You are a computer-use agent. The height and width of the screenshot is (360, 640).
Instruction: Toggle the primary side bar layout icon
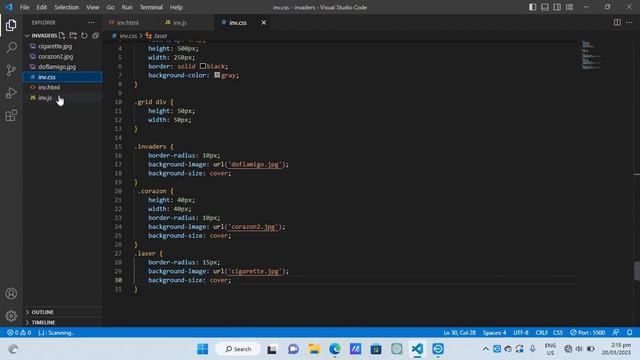pos(532,7)
